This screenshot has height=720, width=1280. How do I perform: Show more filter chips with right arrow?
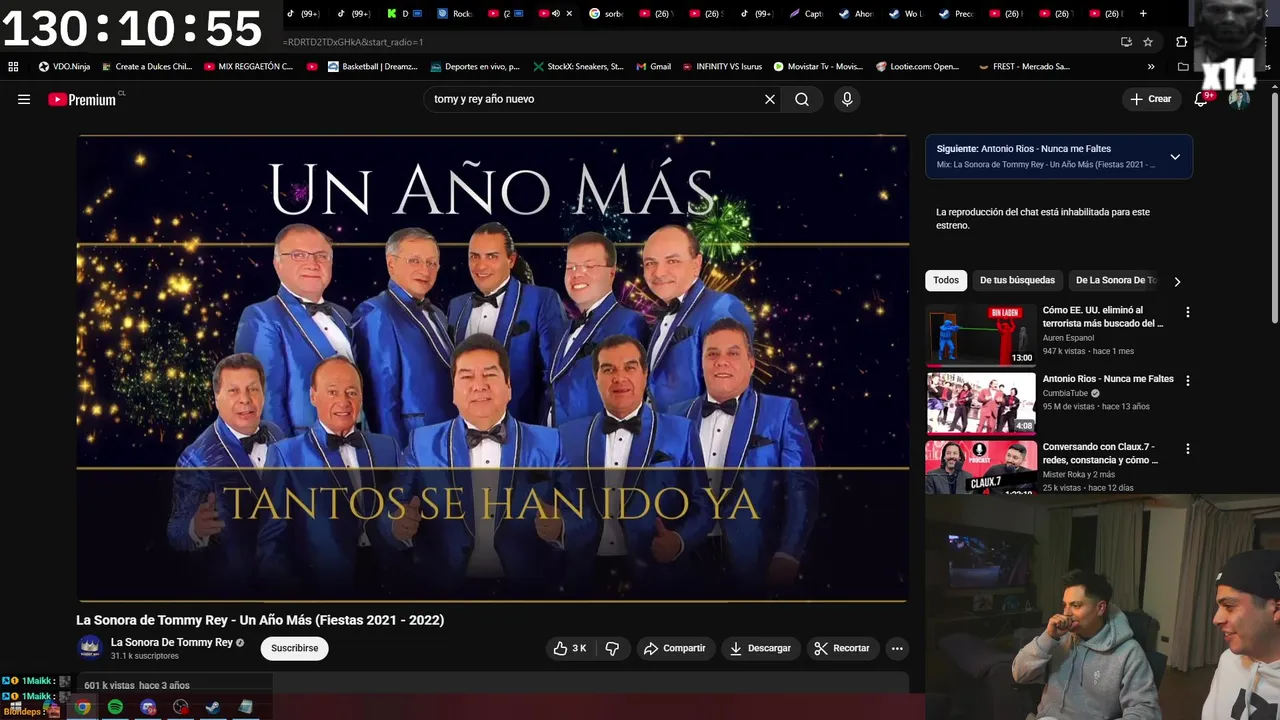(1177, 281)
